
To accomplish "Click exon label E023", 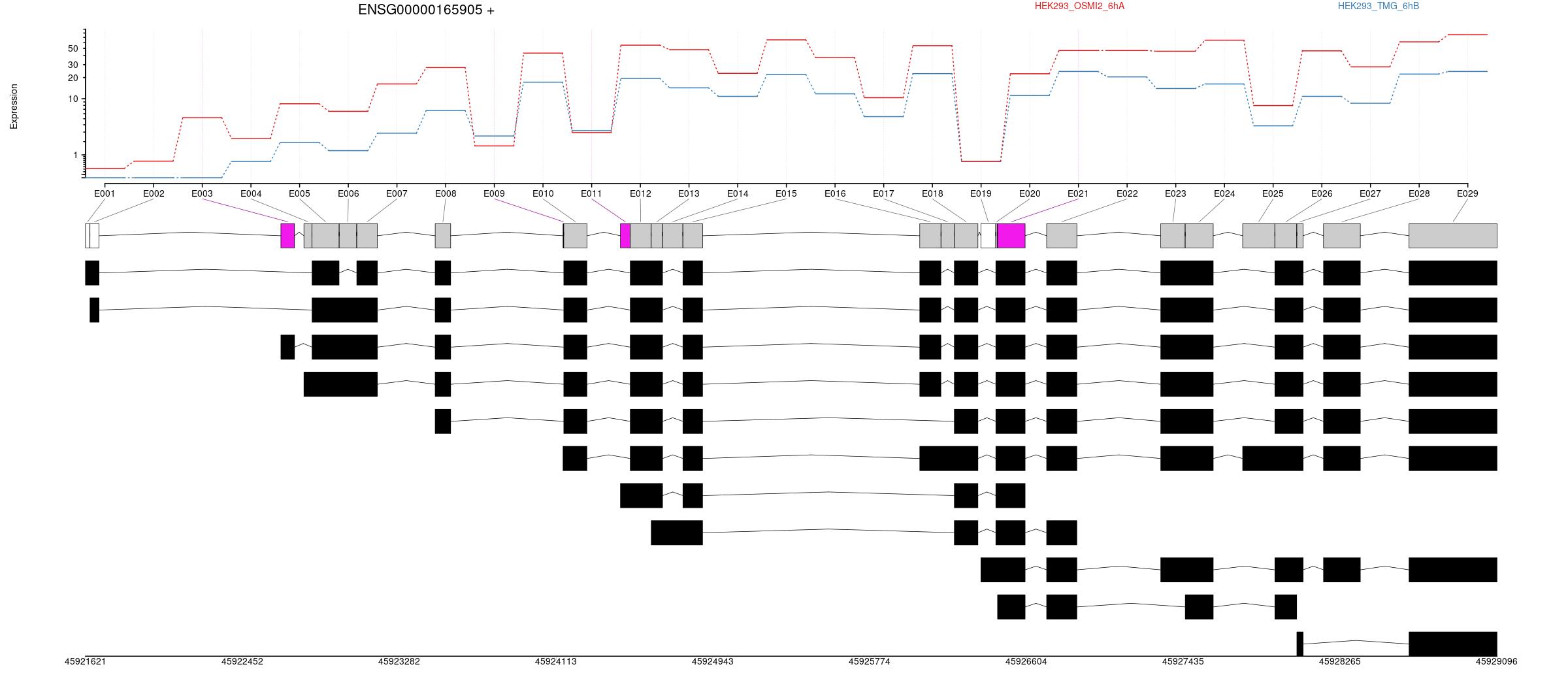I will click(x=1175, y=193).
